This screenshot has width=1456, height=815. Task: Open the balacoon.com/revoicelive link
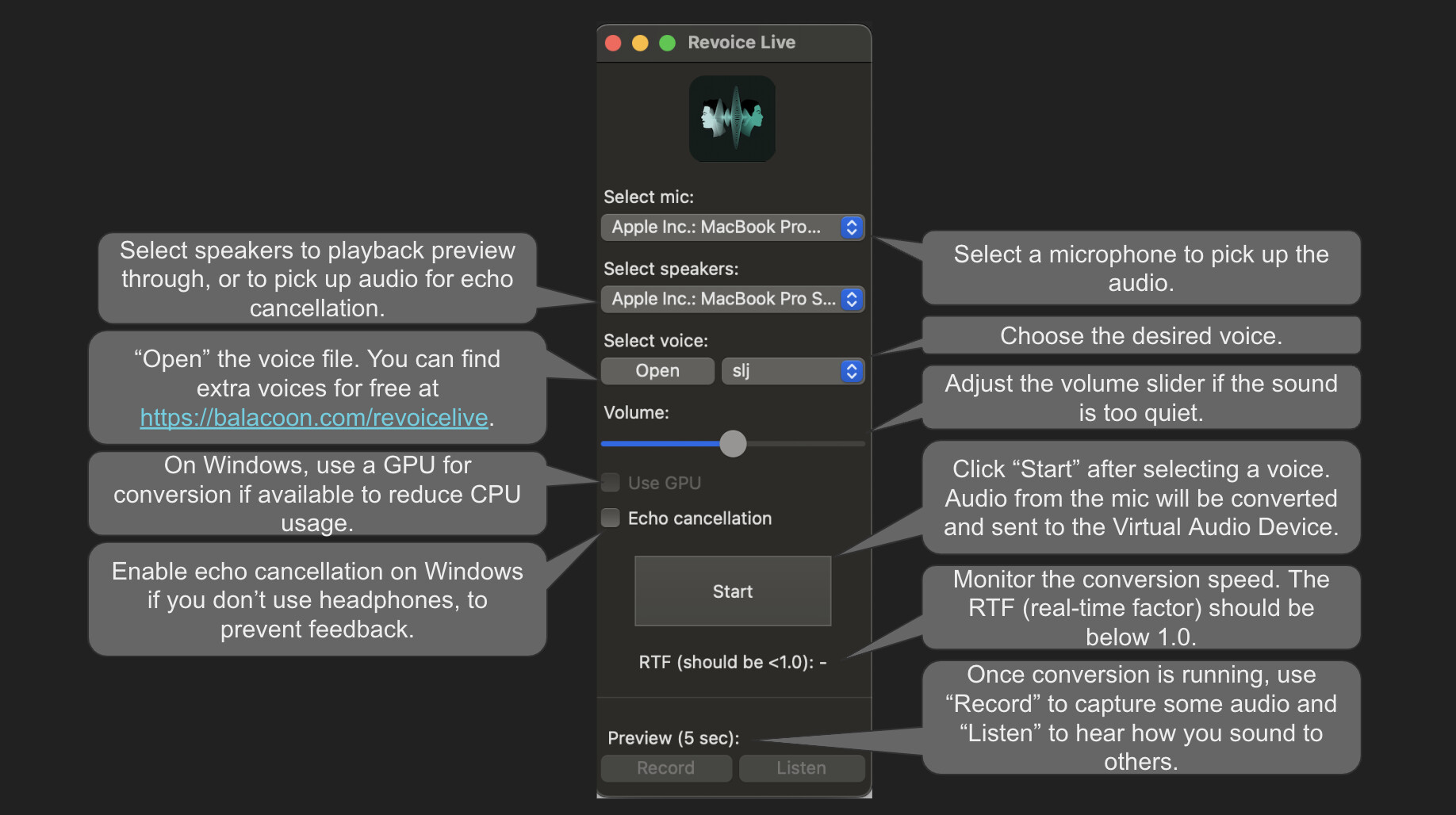coord(314,418)
